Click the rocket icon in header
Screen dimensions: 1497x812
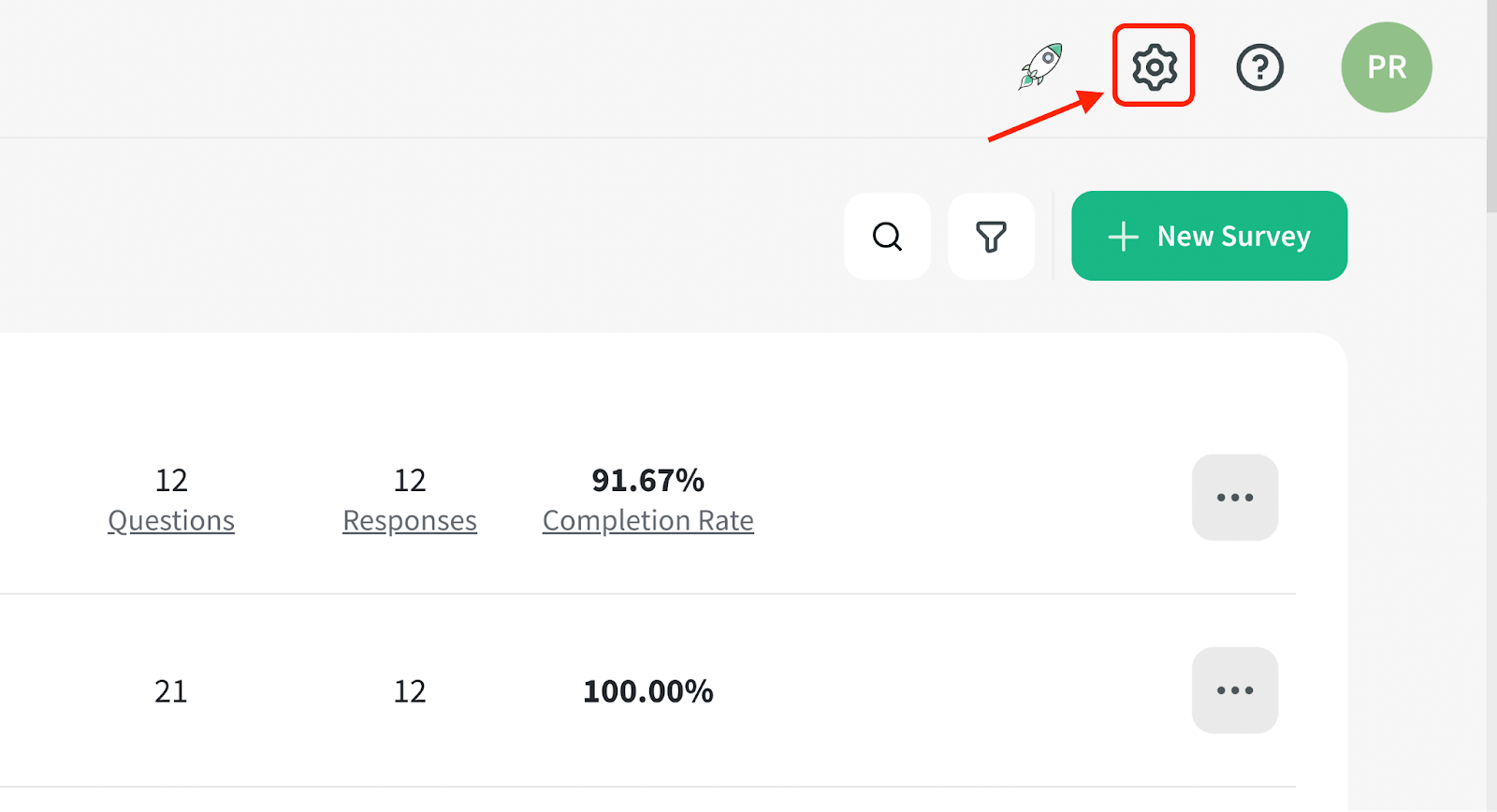coord(1041,66)
